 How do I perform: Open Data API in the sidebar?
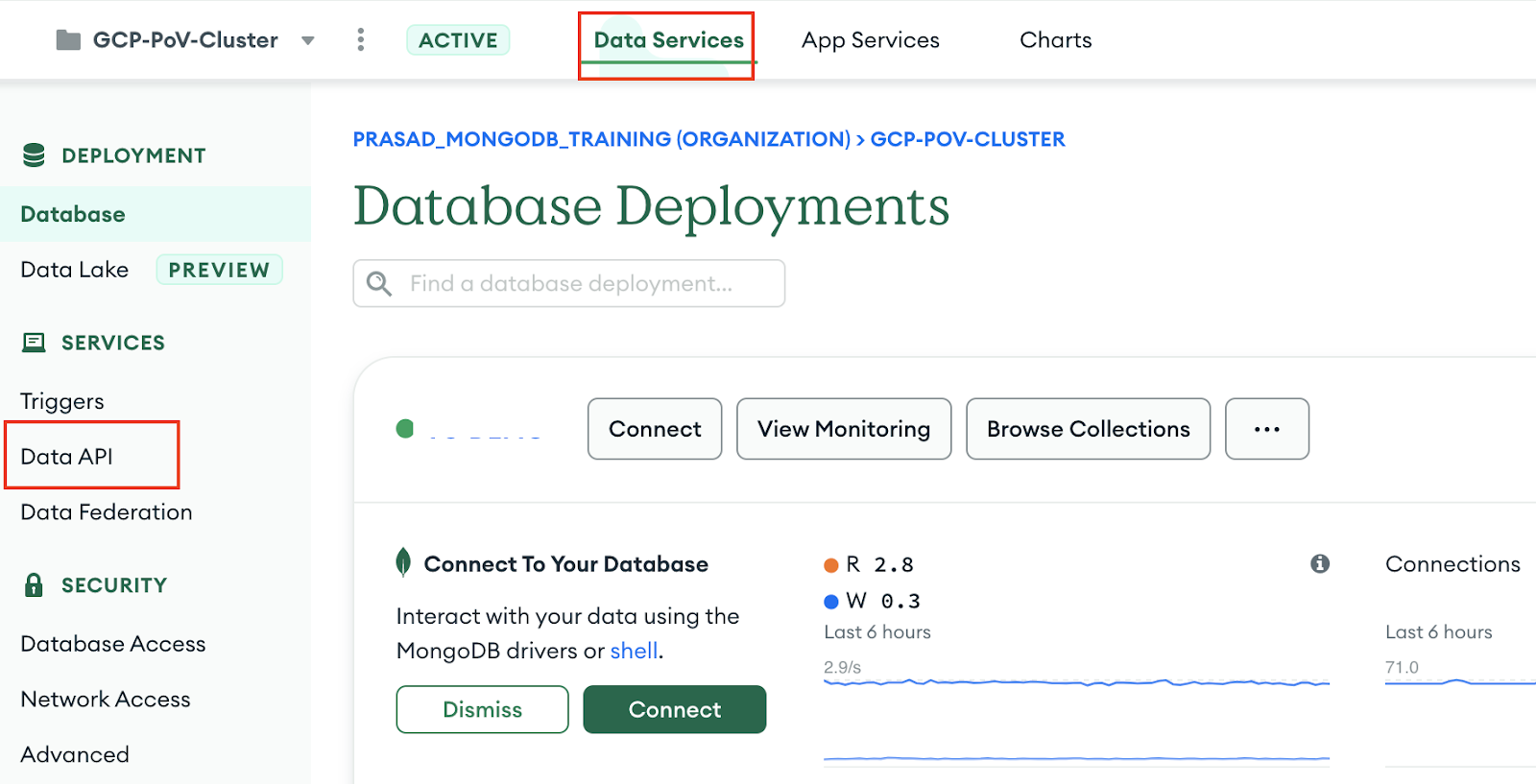[67, 457]
